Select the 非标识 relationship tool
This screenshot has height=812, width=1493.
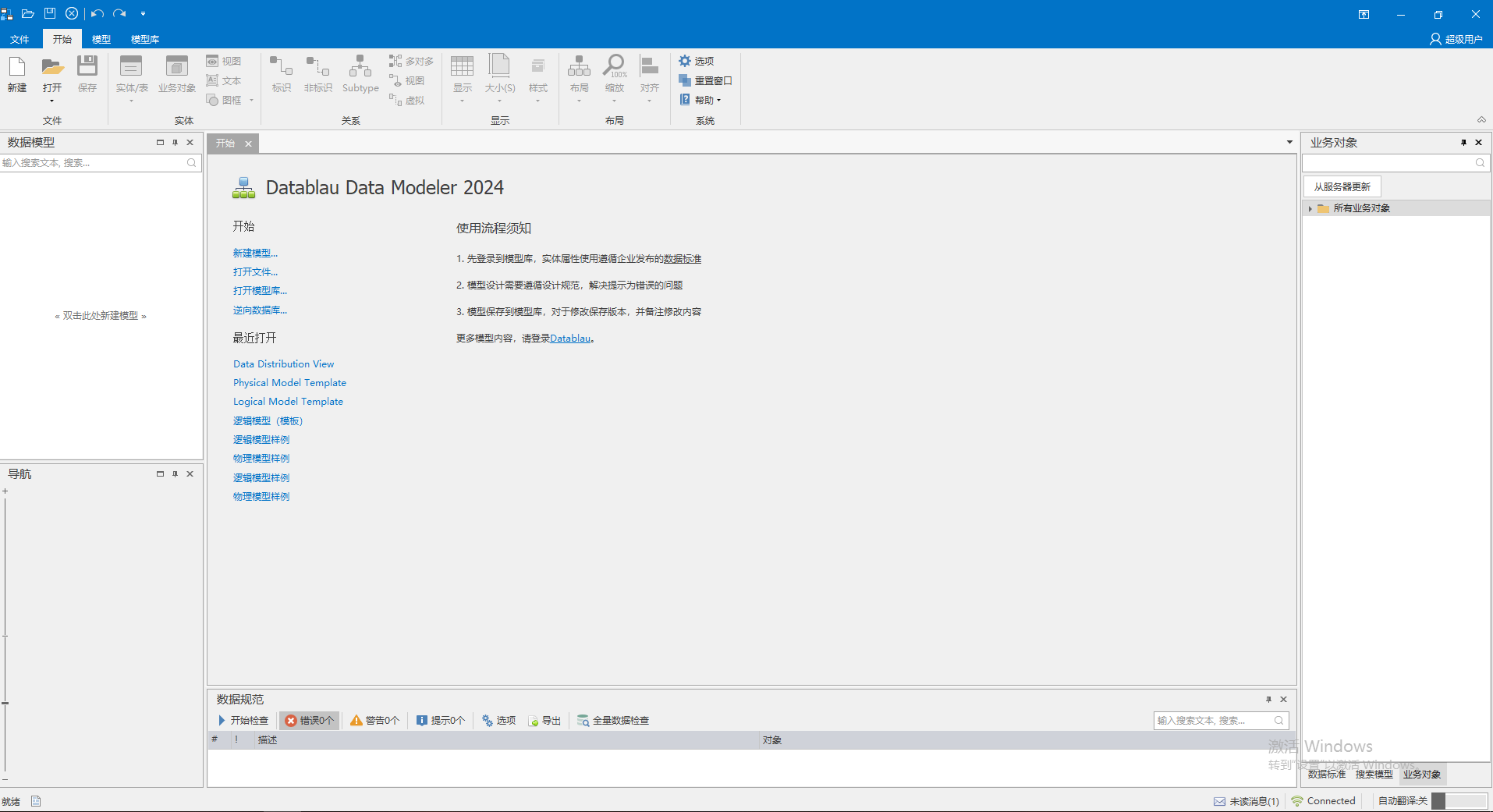pos(318,74)
